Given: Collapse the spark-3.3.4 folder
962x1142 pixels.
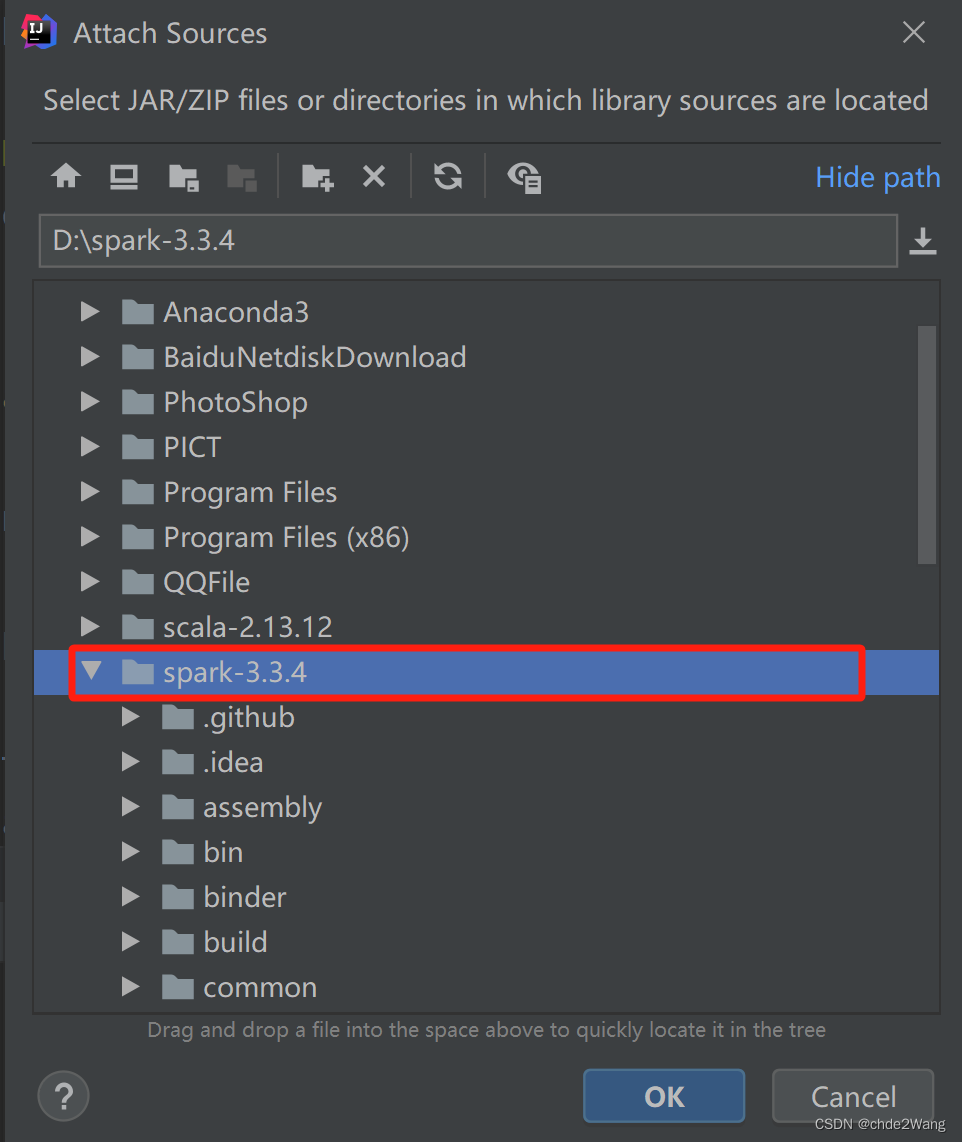Looking at the screenshot, I should (x=91, y=671).
